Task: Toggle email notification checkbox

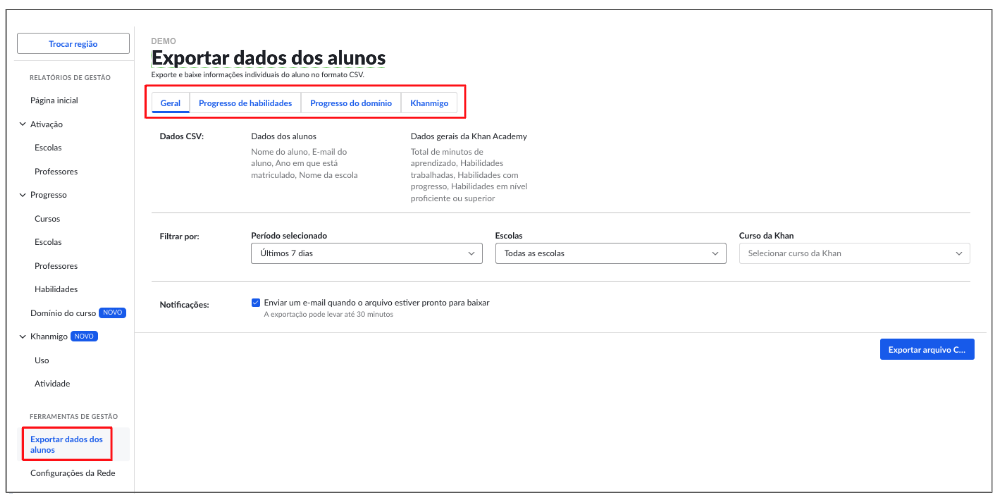Action: coord(256,303)
